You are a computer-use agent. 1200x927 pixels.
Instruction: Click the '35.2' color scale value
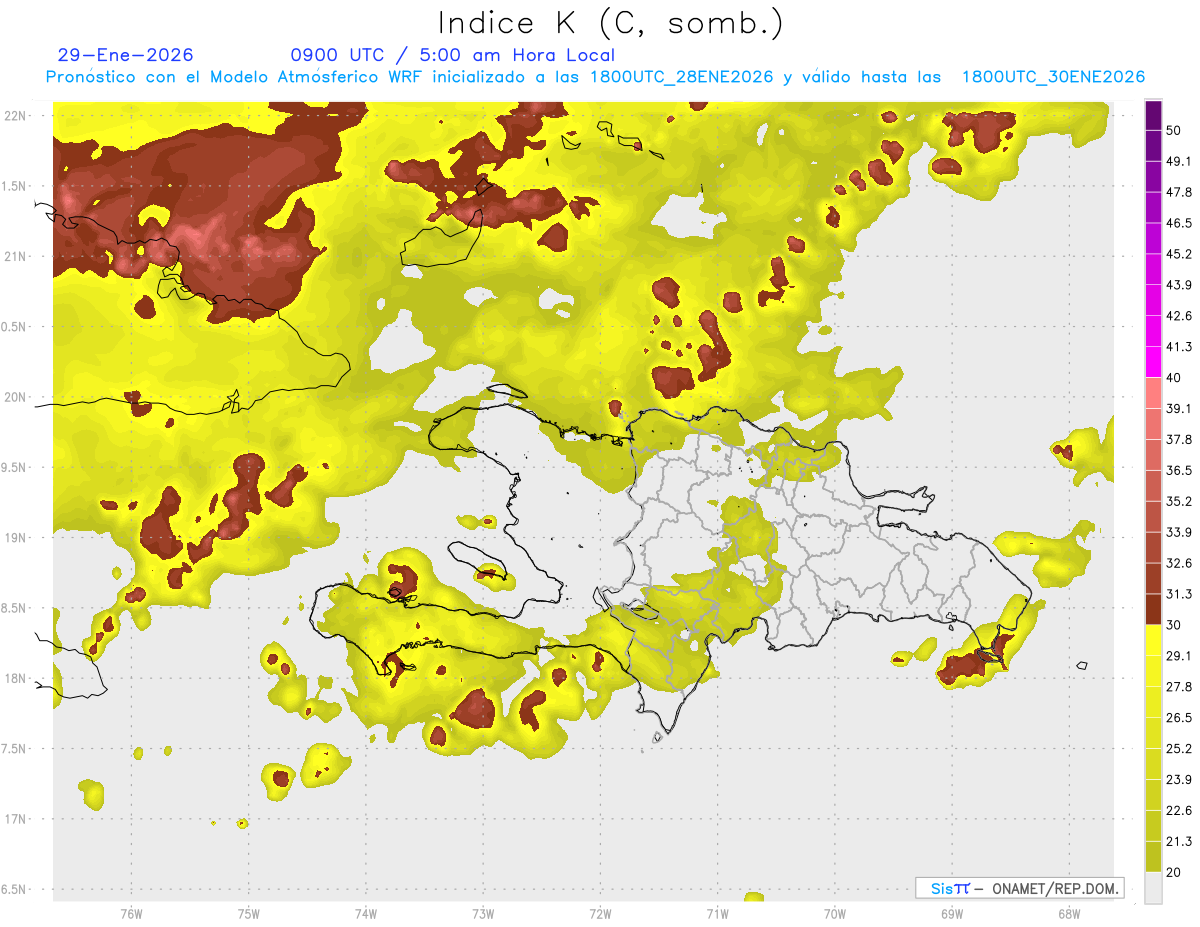[x=1179, y=501]
